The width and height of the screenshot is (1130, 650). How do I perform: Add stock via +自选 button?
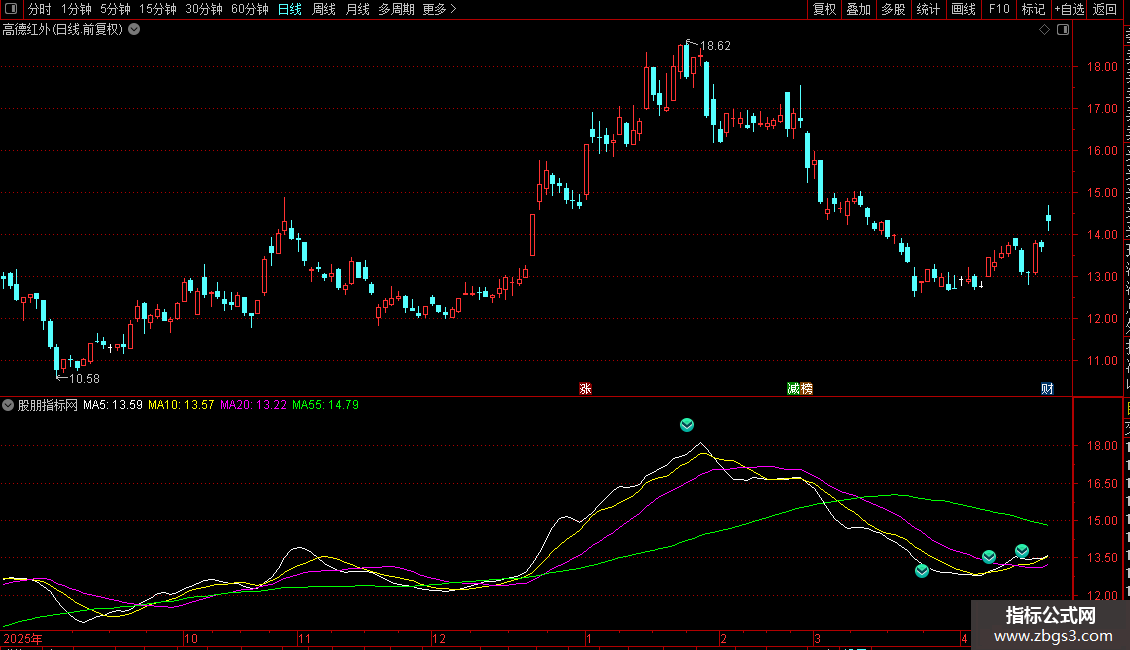click(x=1068, y=9)
